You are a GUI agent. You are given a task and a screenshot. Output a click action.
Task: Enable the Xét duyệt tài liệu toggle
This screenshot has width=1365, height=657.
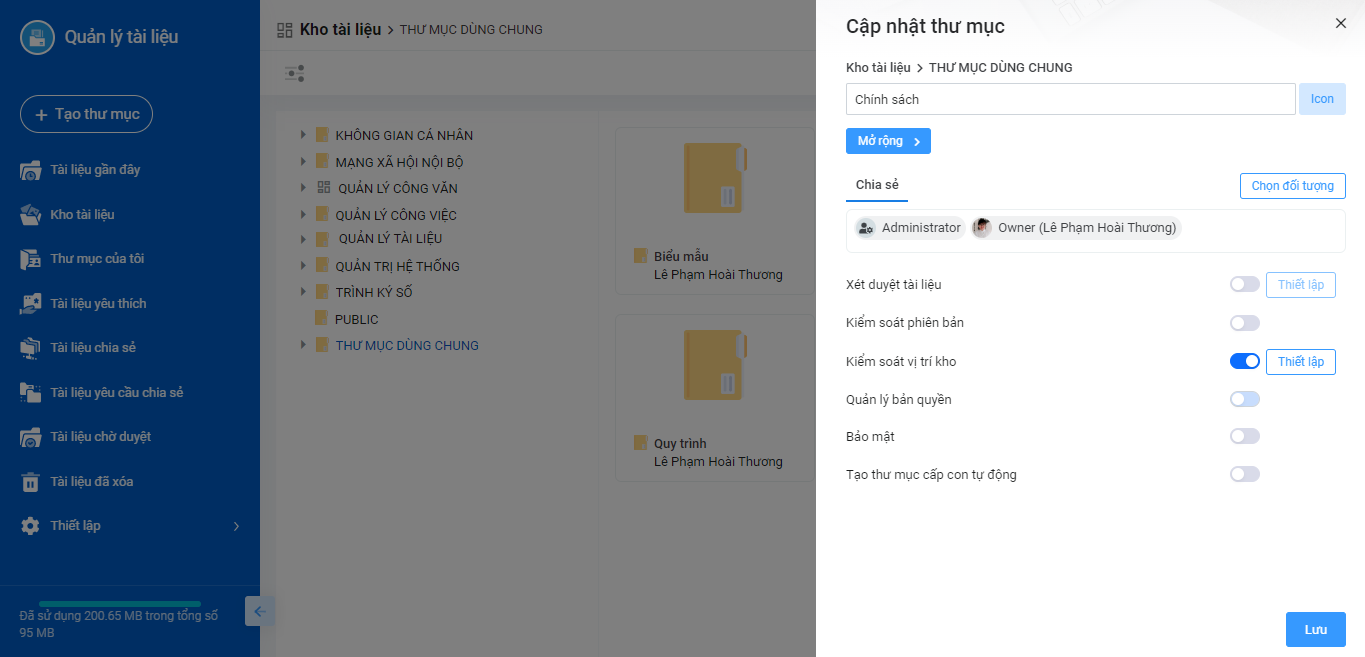point(1245,285)
